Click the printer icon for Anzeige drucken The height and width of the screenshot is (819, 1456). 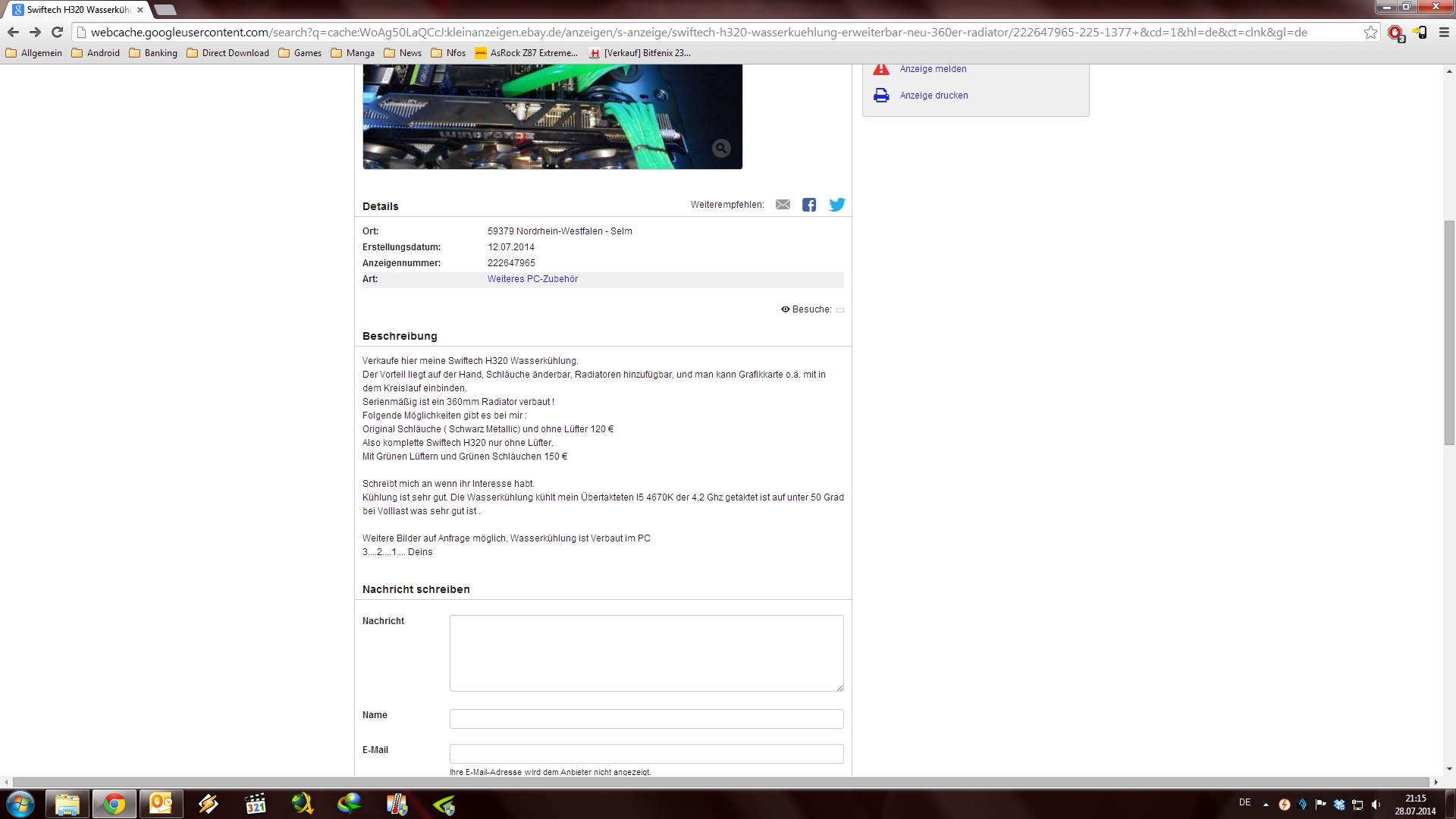click(x=881, y=96)
